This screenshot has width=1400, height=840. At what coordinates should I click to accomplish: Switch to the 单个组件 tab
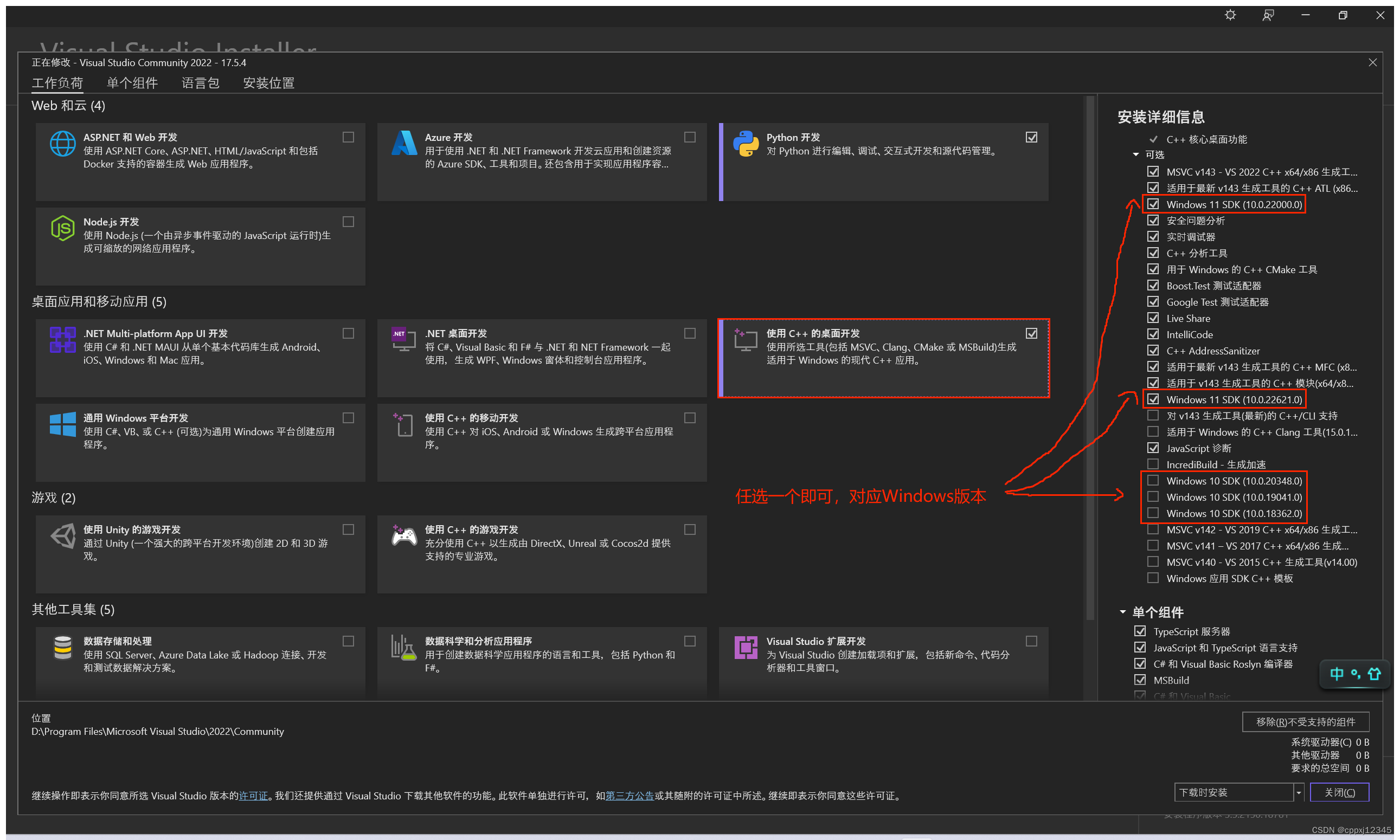(132, 83)
